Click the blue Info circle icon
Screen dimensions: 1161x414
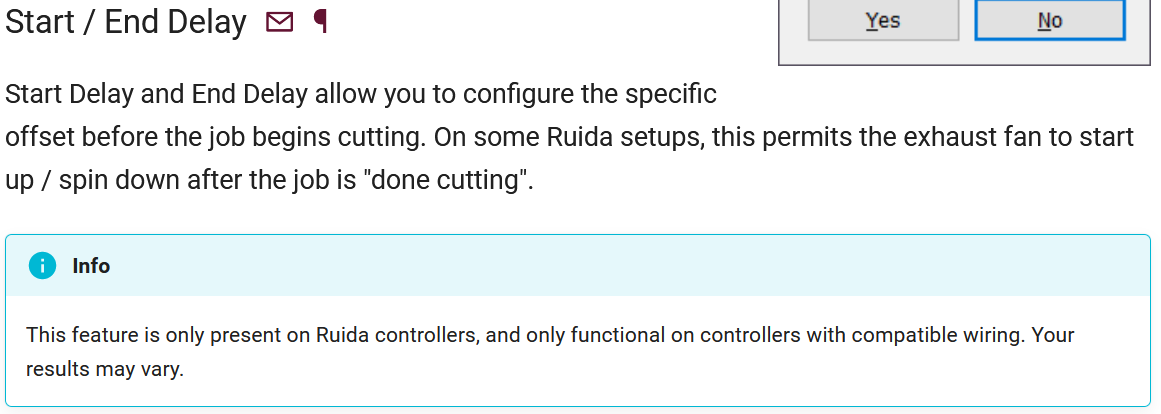[x=42, y=266]
